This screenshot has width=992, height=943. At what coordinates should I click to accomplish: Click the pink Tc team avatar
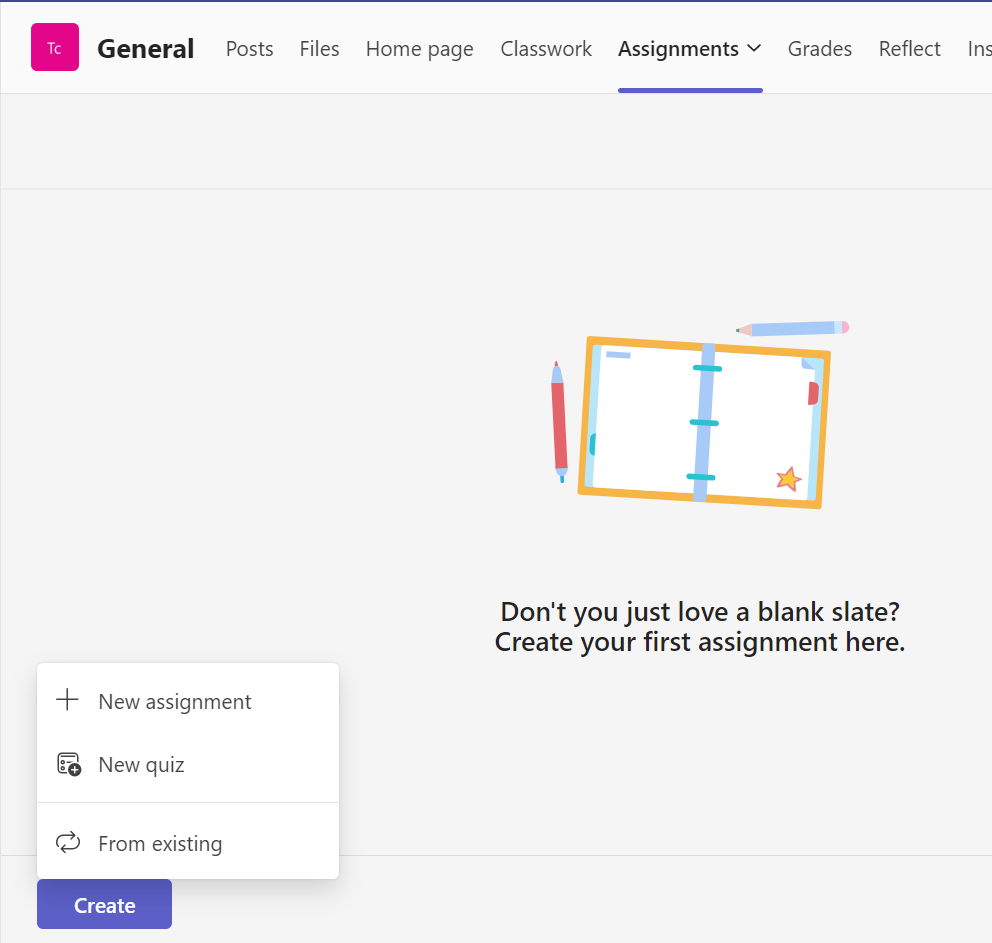54,48
